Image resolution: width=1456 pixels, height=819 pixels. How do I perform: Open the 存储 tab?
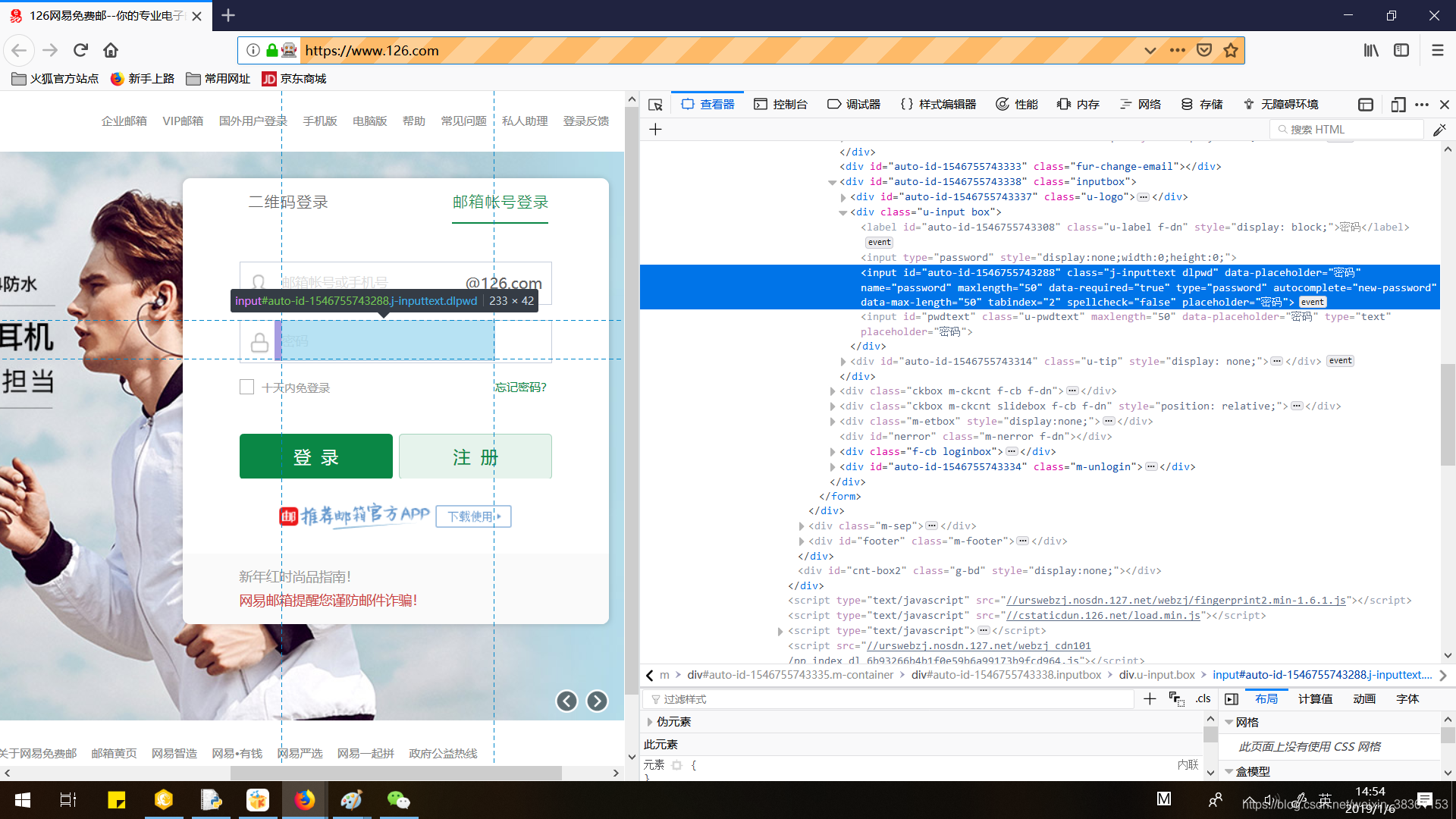[1202, 105]
